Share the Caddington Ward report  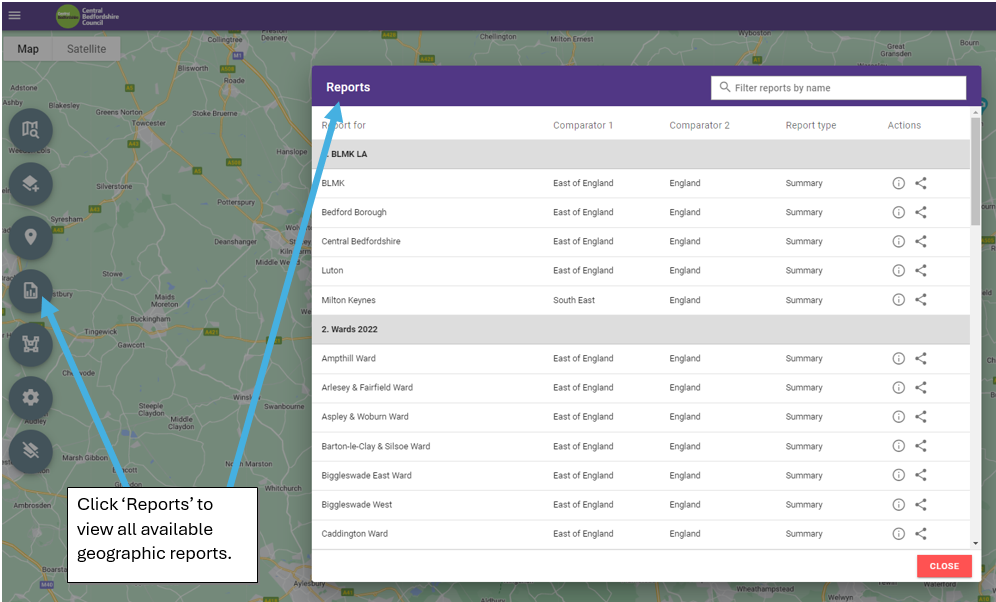[920, 533]
